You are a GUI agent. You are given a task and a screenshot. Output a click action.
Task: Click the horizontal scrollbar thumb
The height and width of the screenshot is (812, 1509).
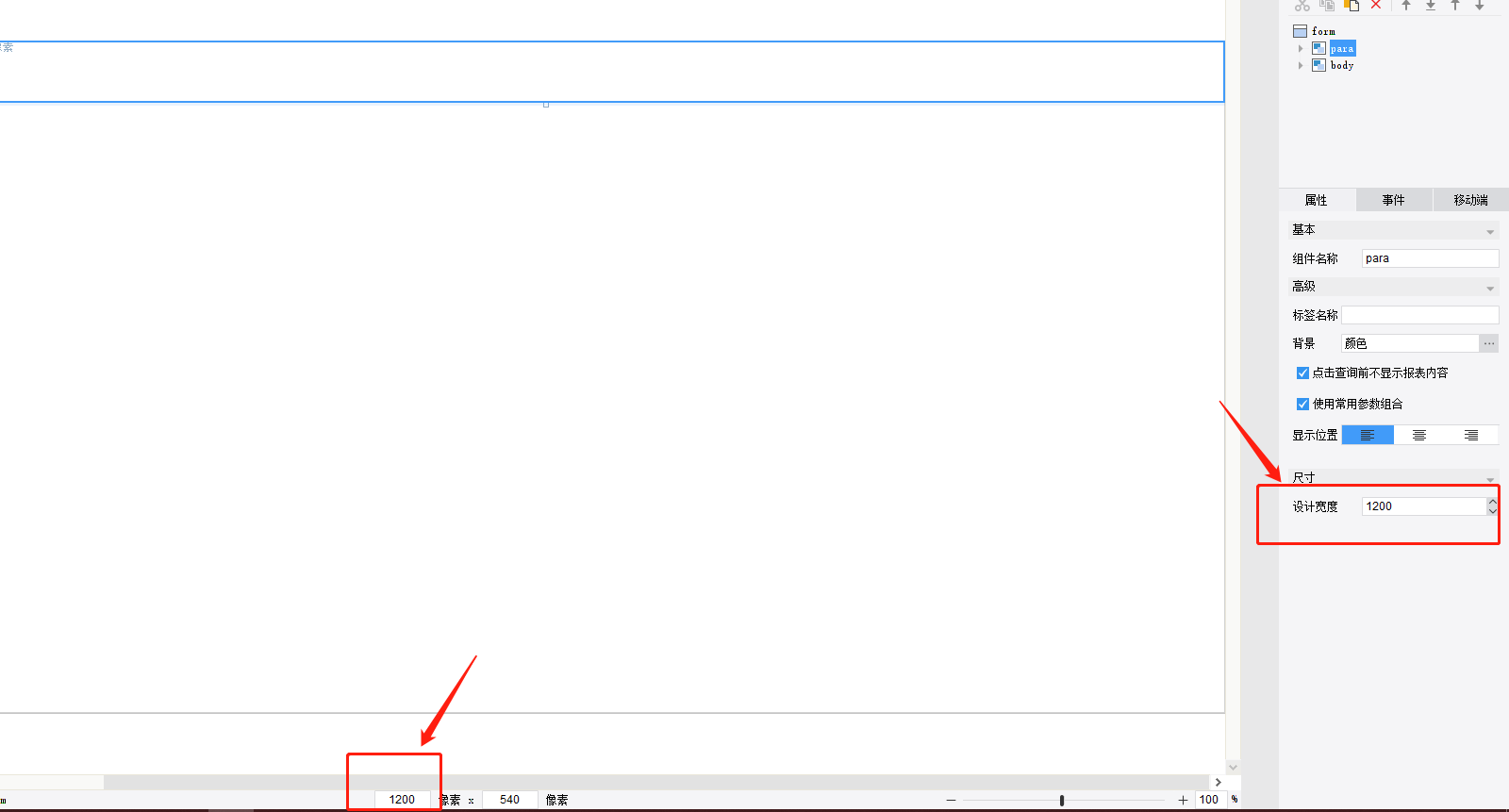[656, 782]
